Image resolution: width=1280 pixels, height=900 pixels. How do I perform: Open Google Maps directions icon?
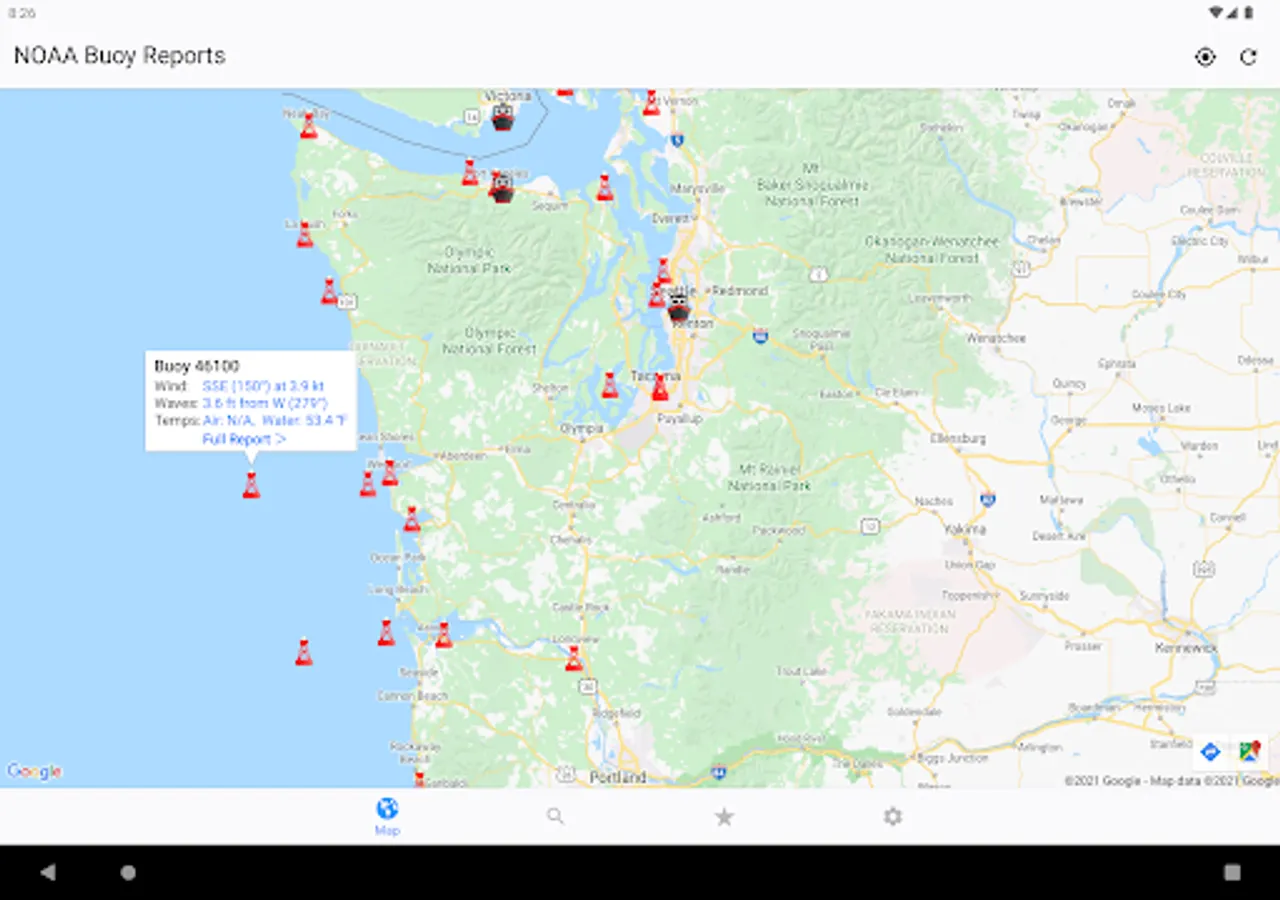pyautogui.click(x=1211, y=752)
